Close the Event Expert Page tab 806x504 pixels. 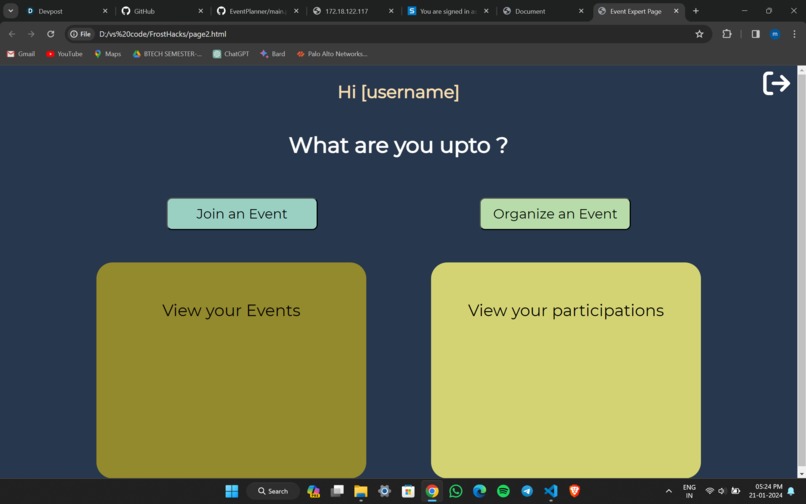676,11
